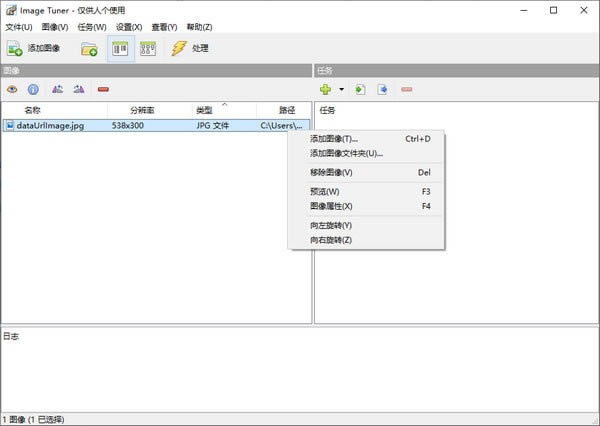Click the rotate right icon in image panel
Screen dimensions: 600x426
click(x=79, y=90)
